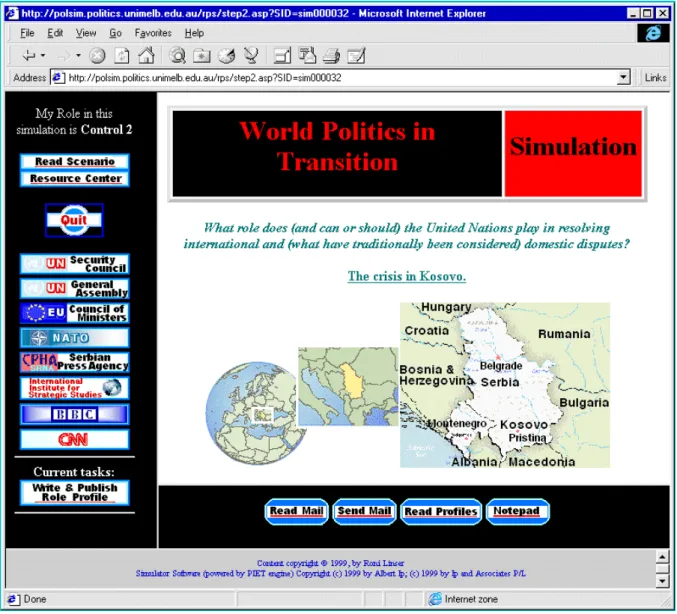Click the Print toolbar icon
677x614 pixels.
[332, 56]
